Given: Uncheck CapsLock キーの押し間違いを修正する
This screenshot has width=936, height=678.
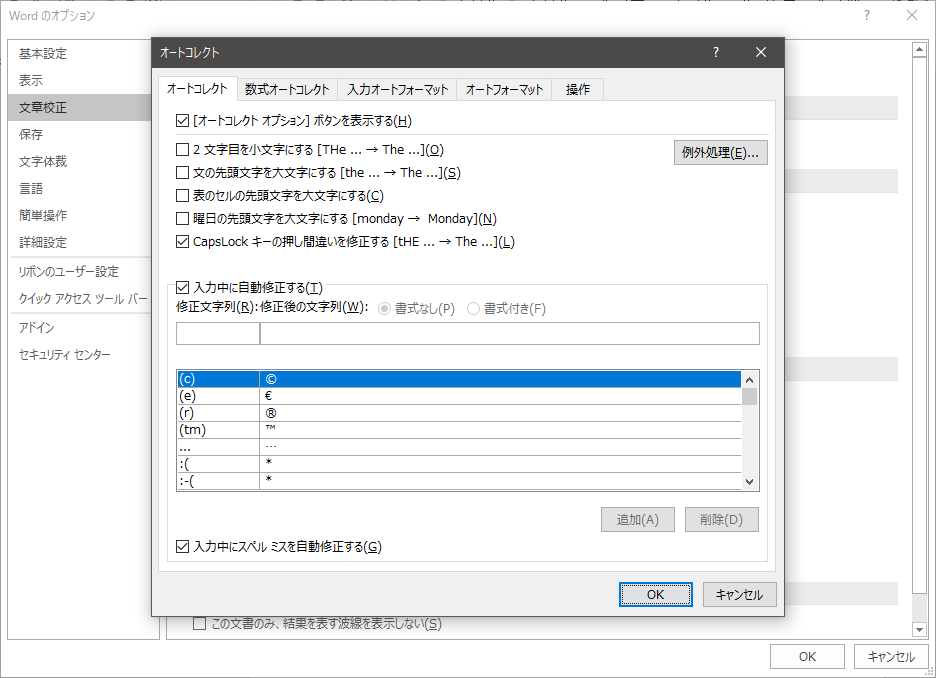Looking at the screenshot, I should tap(183, 242).
